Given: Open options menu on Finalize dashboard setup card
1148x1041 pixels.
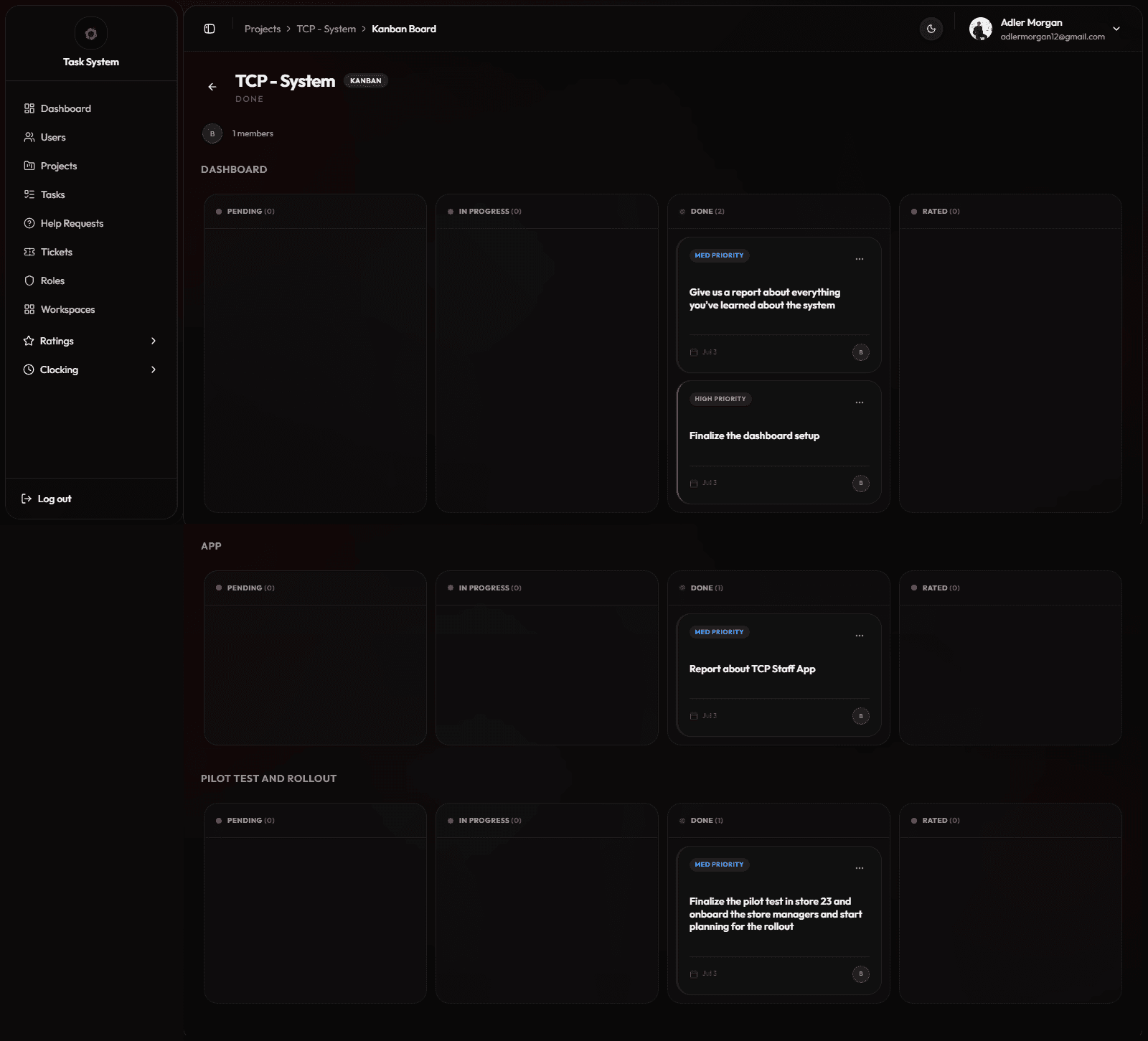Looking at the screenshot, I should click(860, 402).
